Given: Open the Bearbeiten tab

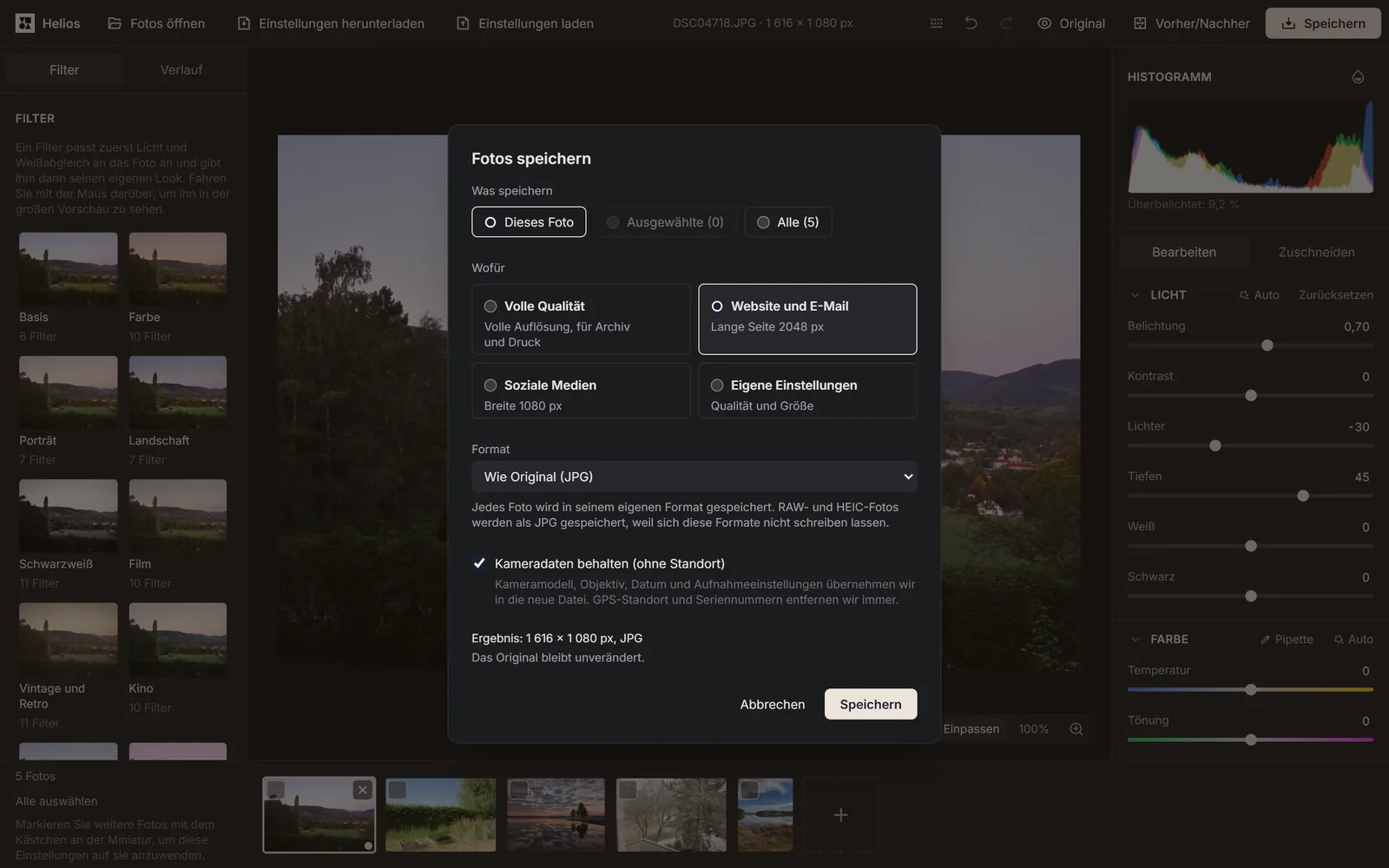Looking at the screenshot, I should point(1184,253).
